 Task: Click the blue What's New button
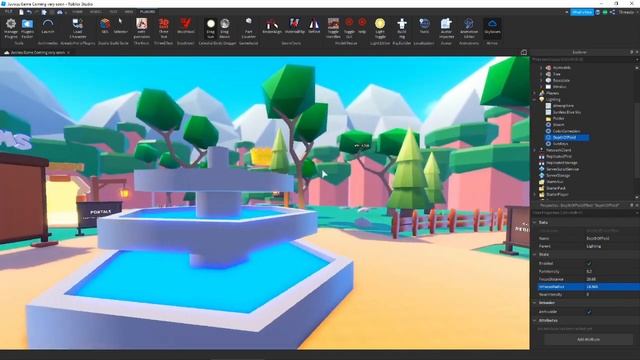(582, 12)
